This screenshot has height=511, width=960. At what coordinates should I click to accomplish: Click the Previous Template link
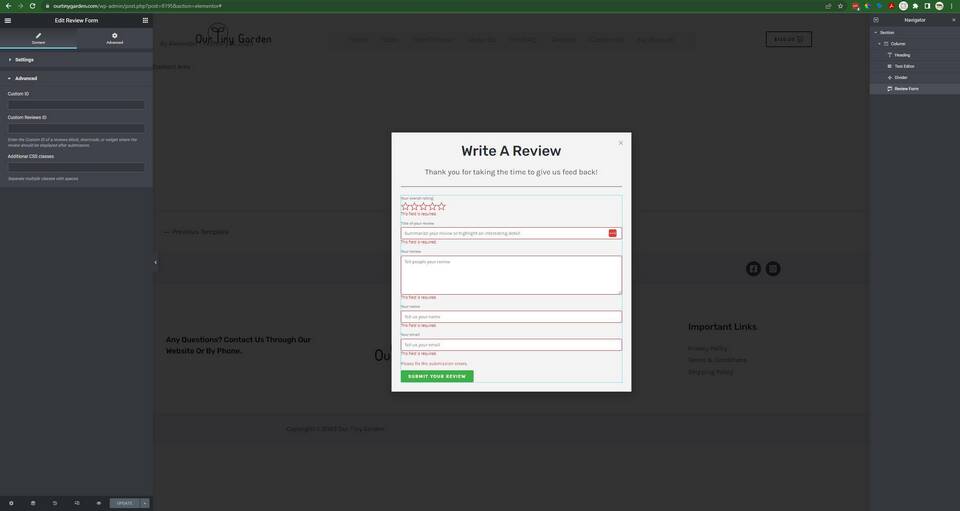pyautogui.click(x=197, y=232)
